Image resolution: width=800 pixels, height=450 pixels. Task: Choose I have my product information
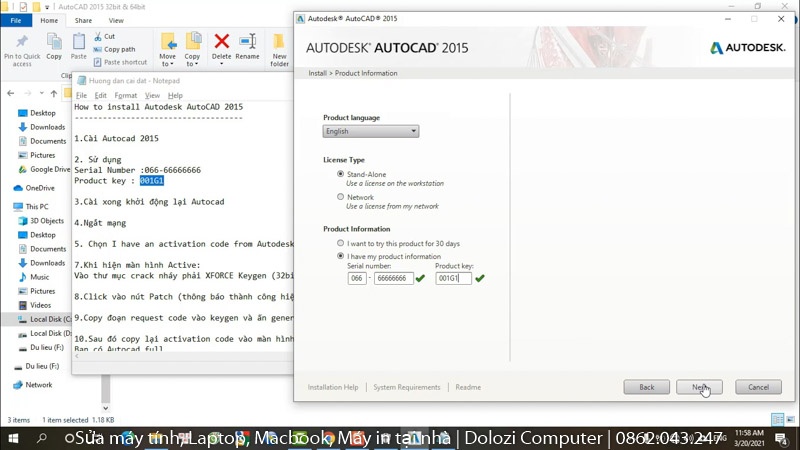[x=340, y=256]
